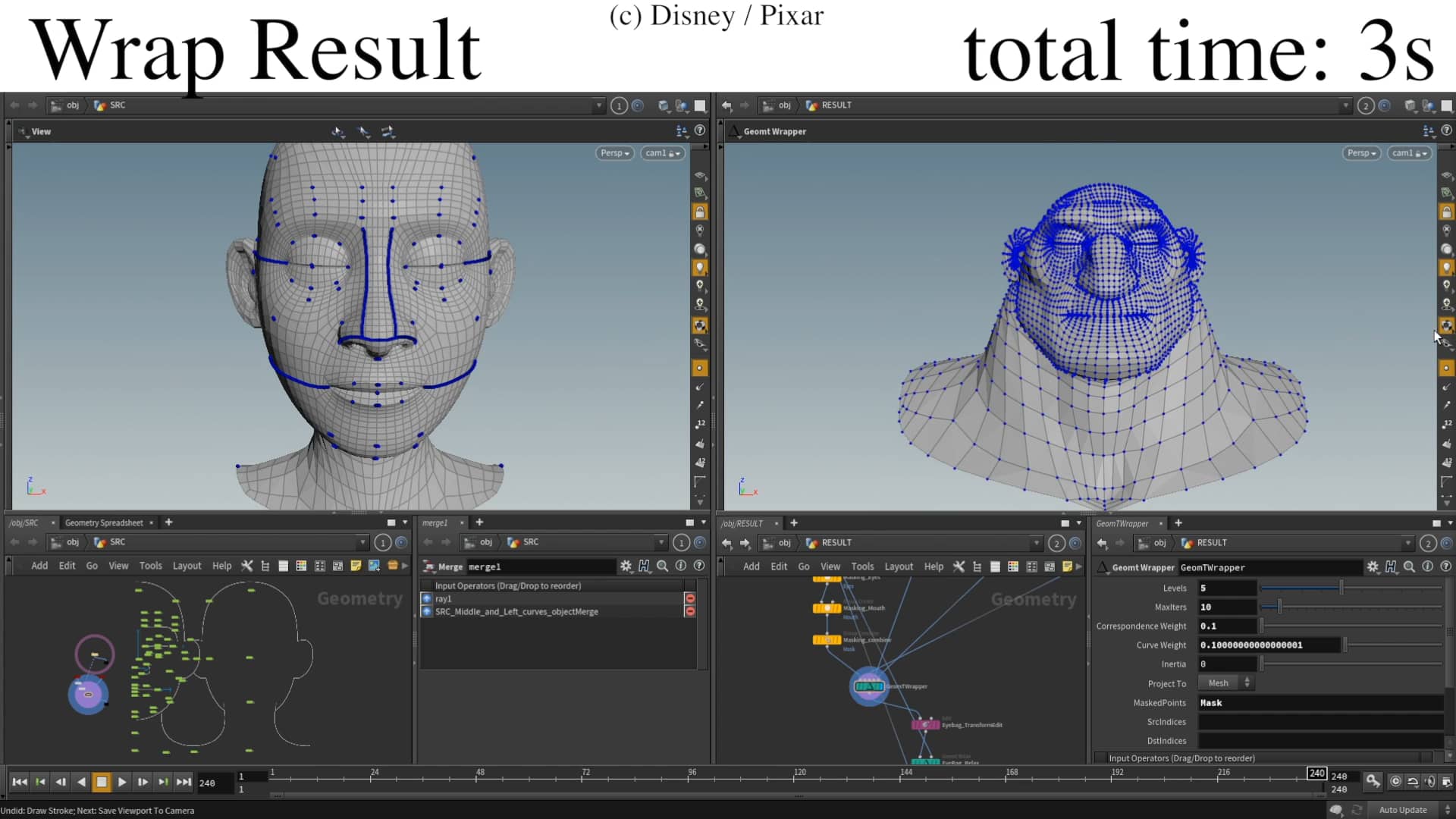Open help icon in merge1 parameter pane
Screen dimensions: 1456x819
click(x=699, y=566)
